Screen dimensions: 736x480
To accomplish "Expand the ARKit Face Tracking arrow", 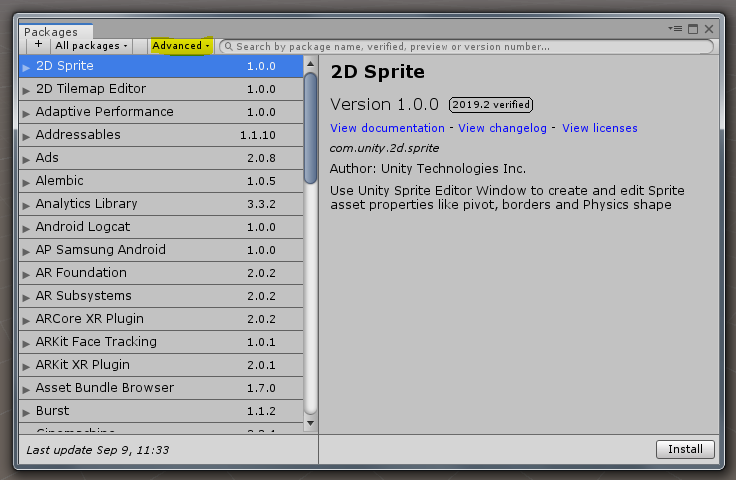I will pos(26,343).
